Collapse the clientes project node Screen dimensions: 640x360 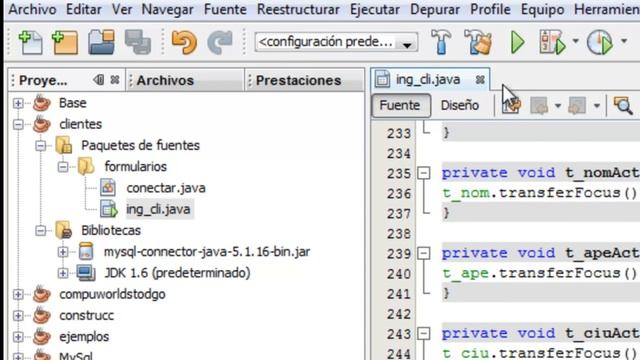(18, 124)
